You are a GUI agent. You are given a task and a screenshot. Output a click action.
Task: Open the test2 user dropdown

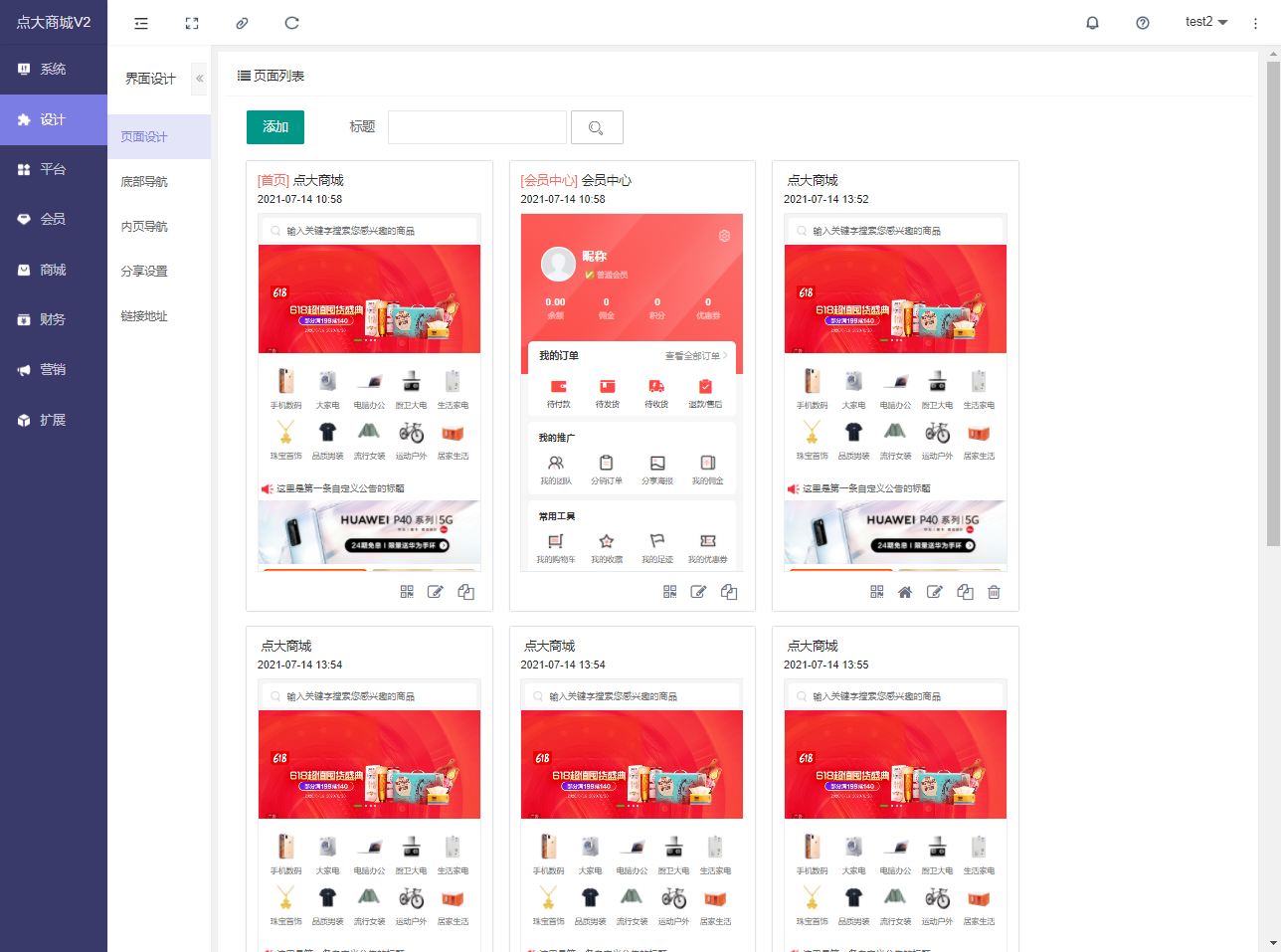1206,22
